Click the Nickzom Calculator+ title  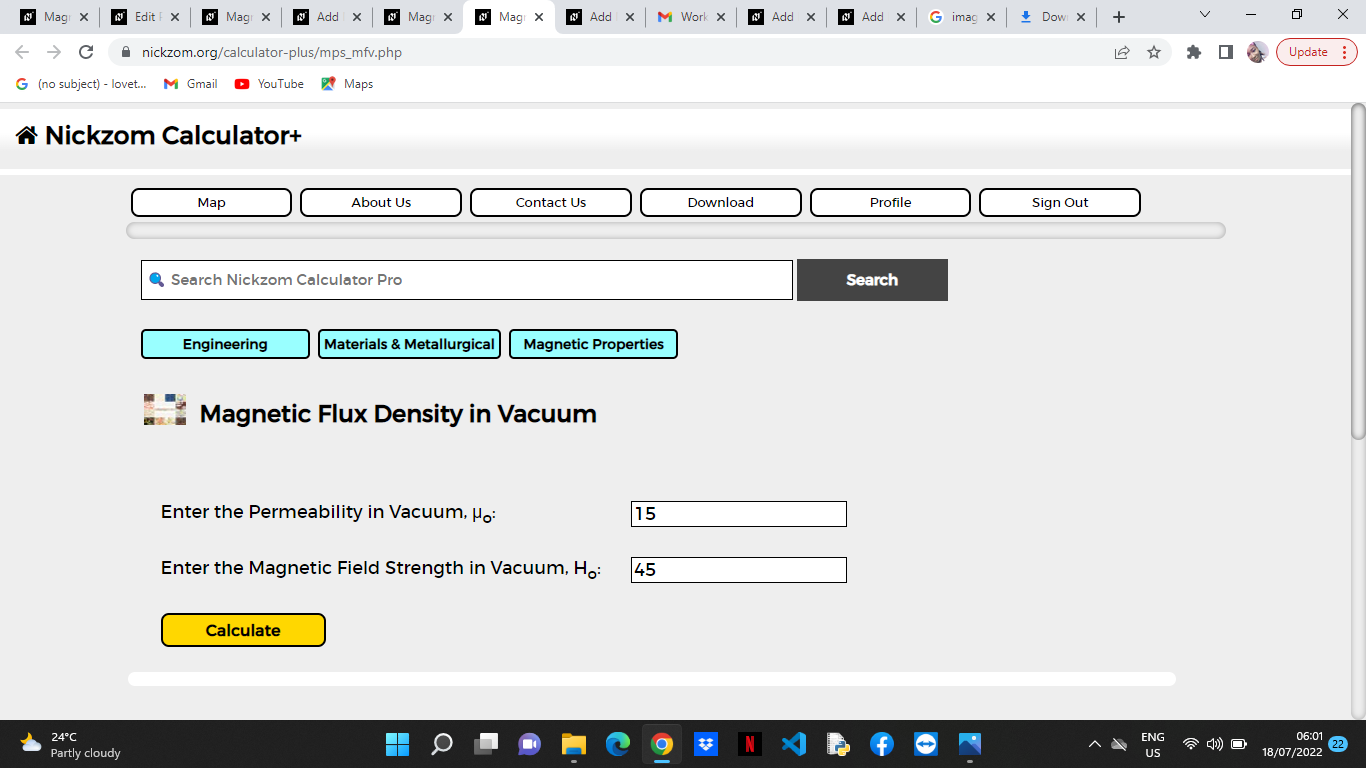(173, 135)
